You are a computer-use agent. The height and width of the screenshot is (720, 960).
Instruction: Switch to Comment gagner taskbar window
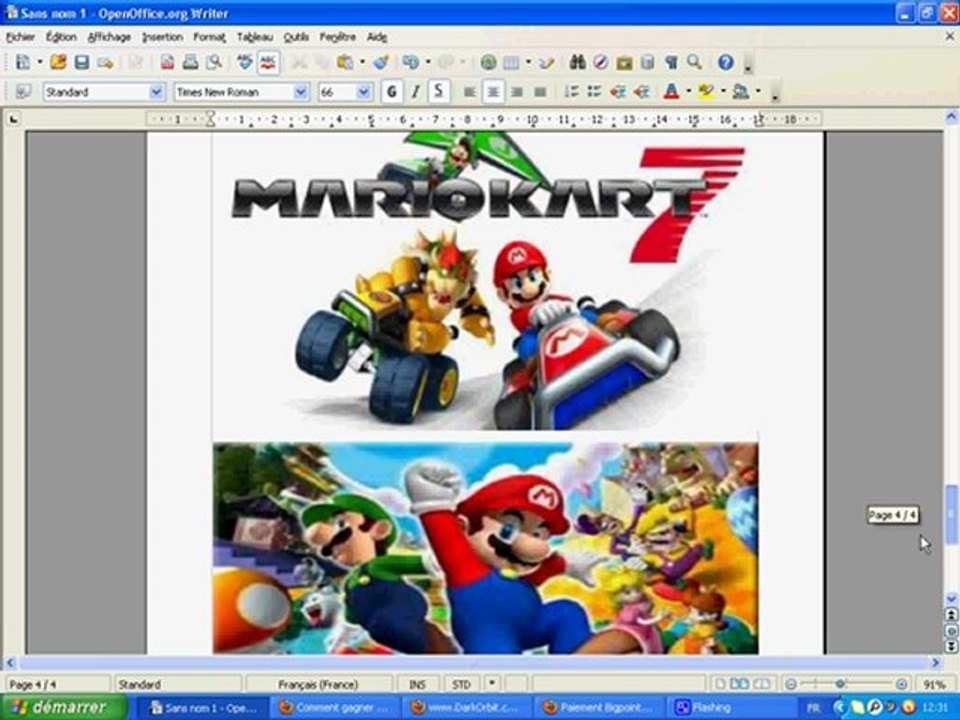pos(336,708)
